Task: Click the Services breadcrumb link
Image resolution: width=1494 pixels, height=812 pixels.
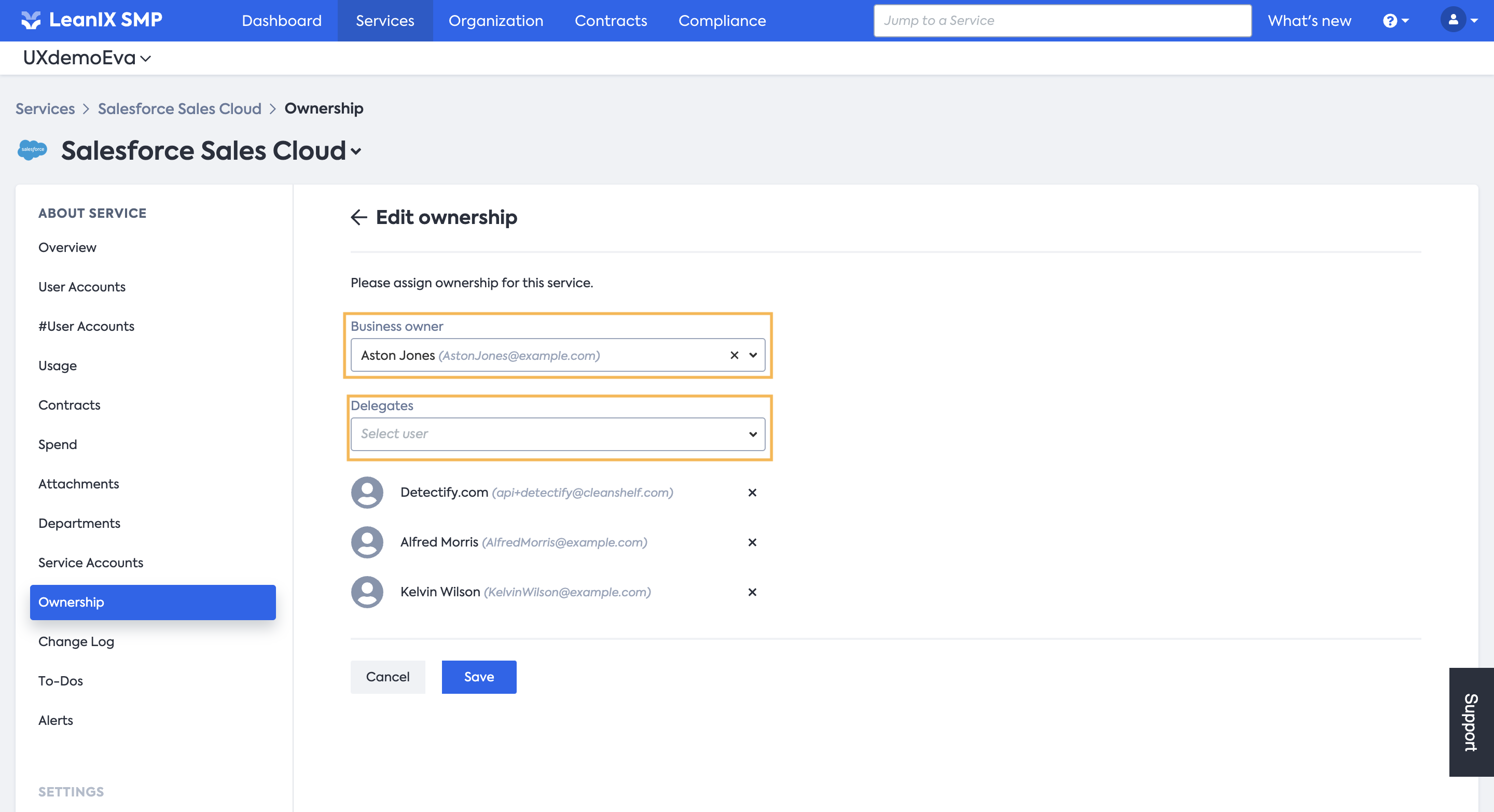Action: 45,108
